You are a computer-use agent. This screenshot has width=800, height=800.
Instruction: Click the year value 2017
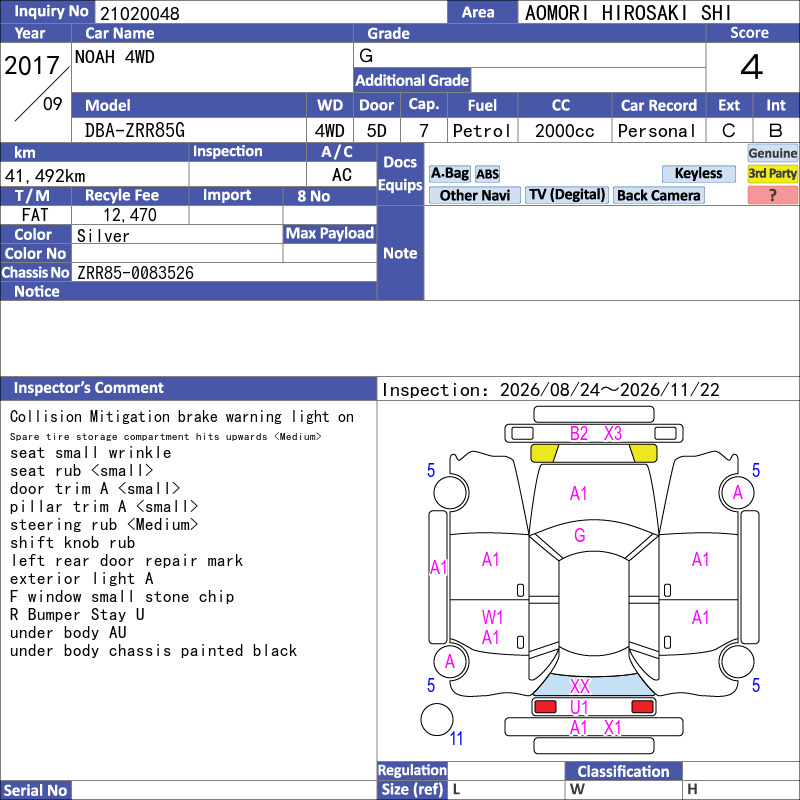[32, 65]
